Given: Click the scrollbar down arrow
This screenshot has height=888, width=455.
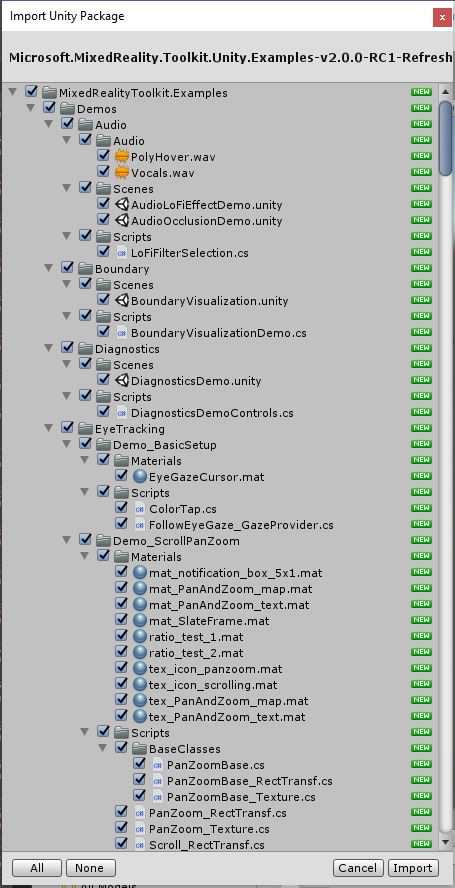Looking at the screenshot, I should [x=446, y=842].
